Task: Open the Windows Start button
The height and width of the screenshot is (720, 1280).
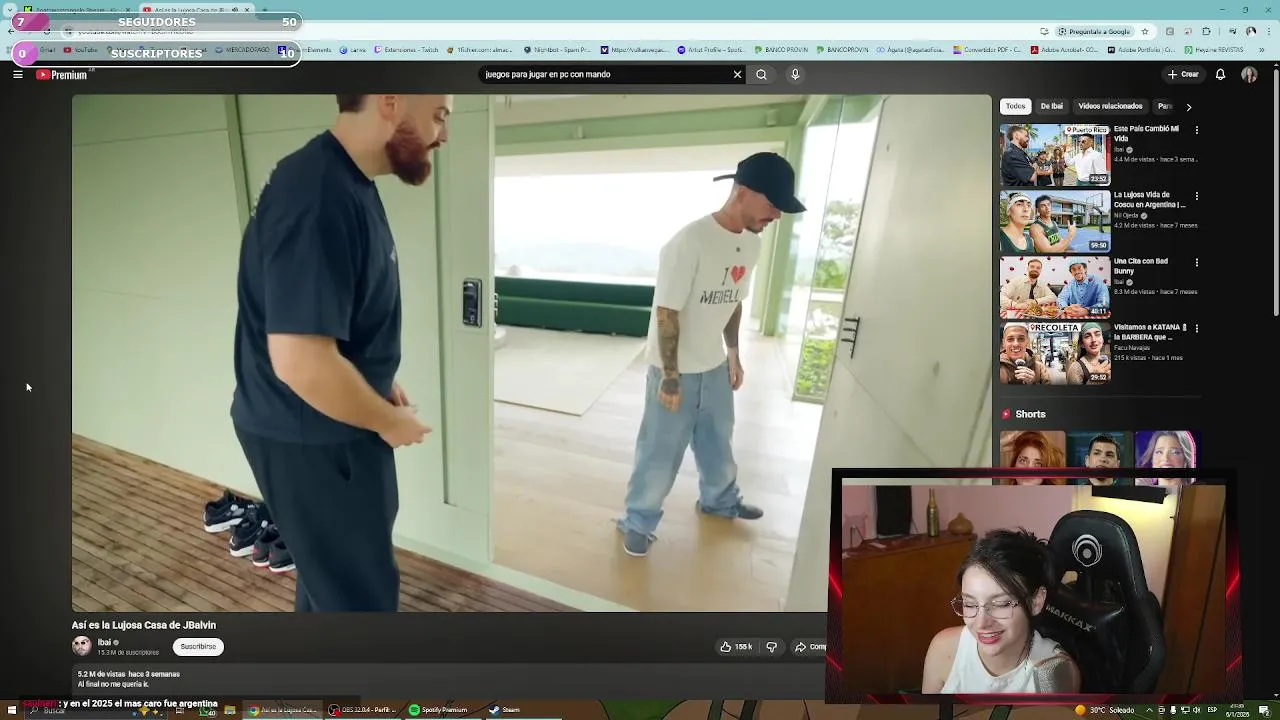Action: [x=12, y=710]
